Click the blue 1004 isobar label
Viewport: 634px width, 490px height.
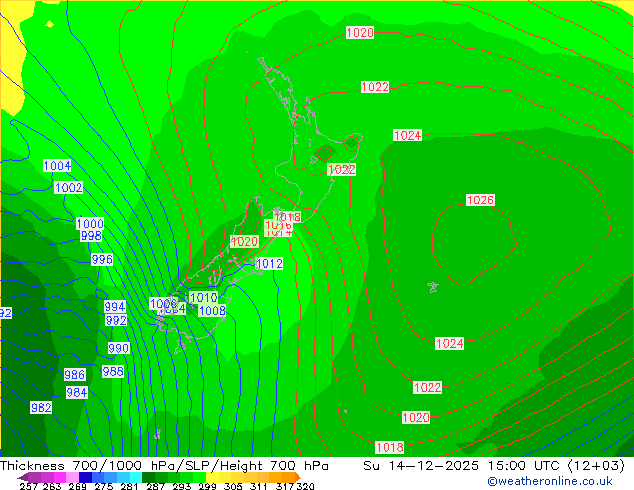[x=57, y=166]
